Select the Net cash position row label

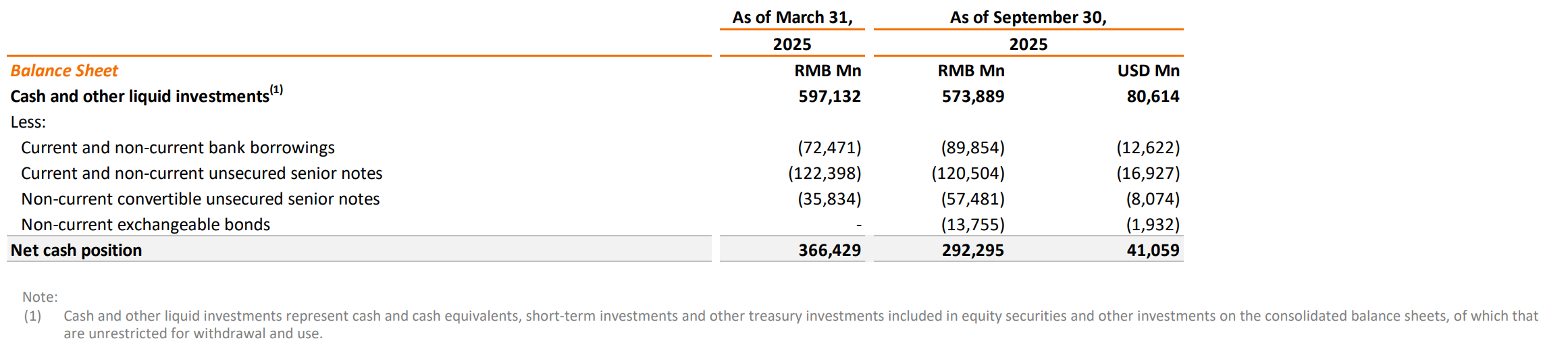(x=76, y=250)
